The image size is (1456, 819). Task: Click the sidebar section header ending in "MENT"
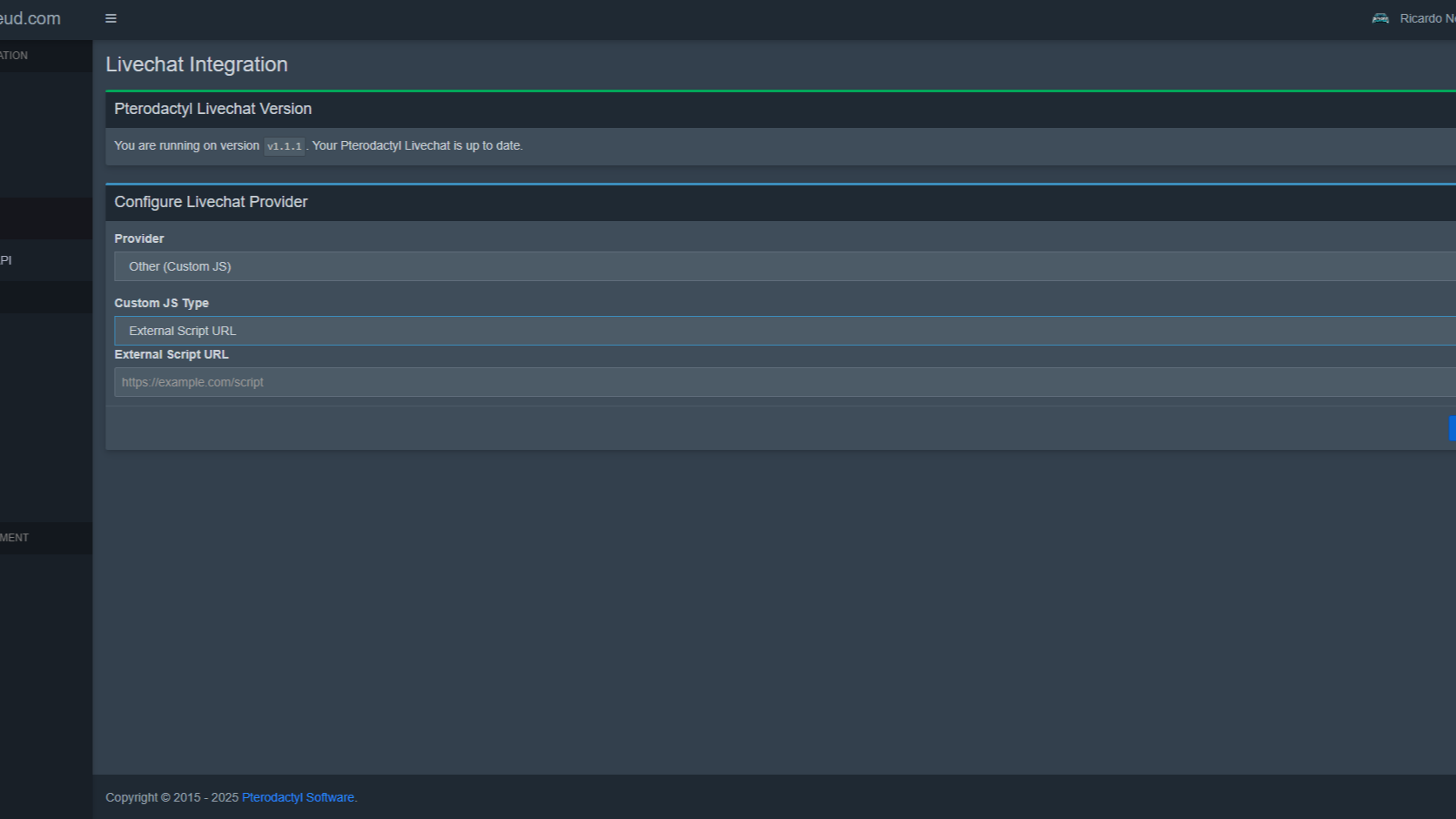click(15, 538)
